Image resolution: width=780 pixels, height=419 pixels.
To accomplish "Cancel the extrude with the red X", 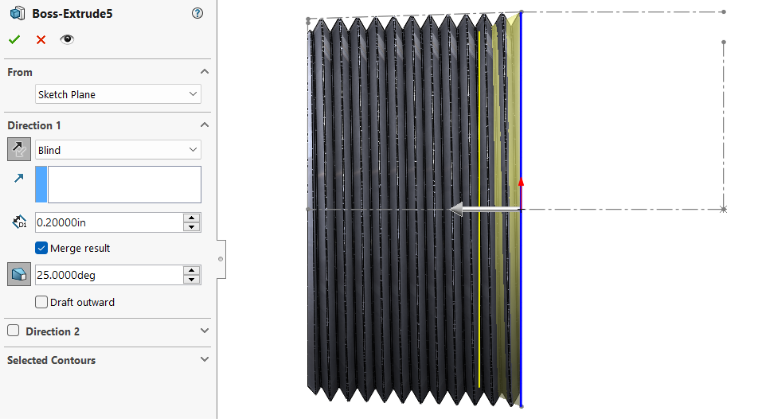I will [x=41, y=39].
